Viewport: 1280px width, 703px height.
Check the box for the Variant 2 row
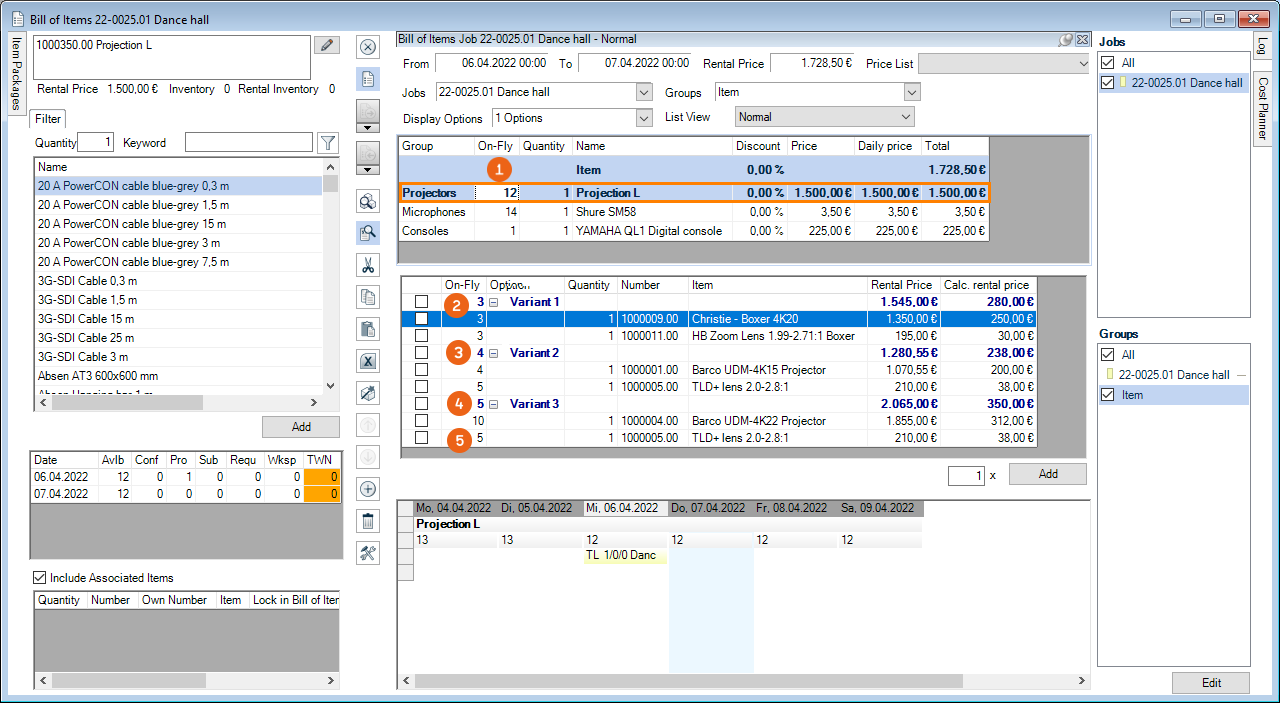421,353
